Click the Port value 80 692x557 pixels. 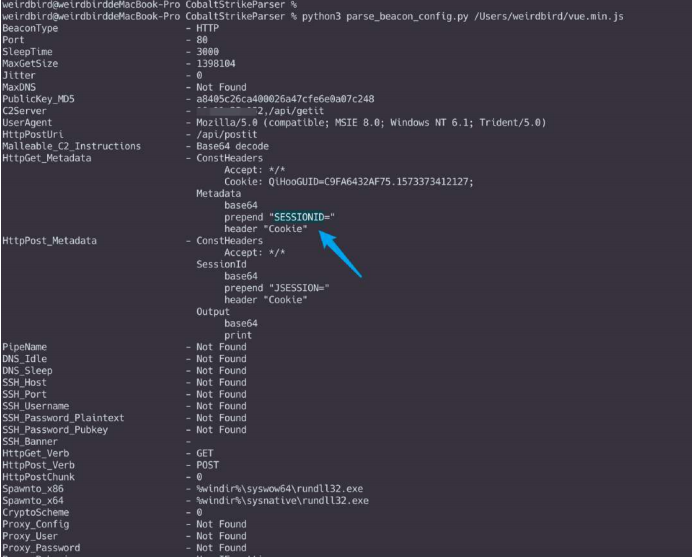tap(202, 40)
